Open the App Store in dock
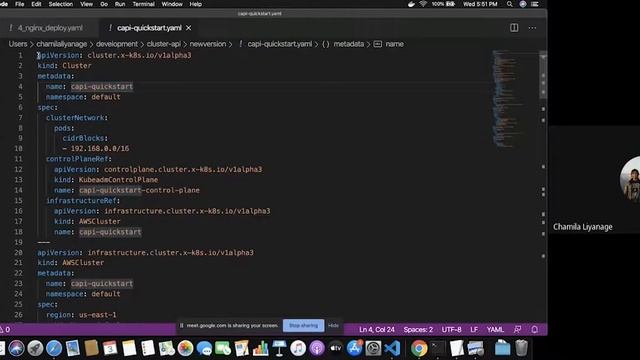 (x=354, y=348)
